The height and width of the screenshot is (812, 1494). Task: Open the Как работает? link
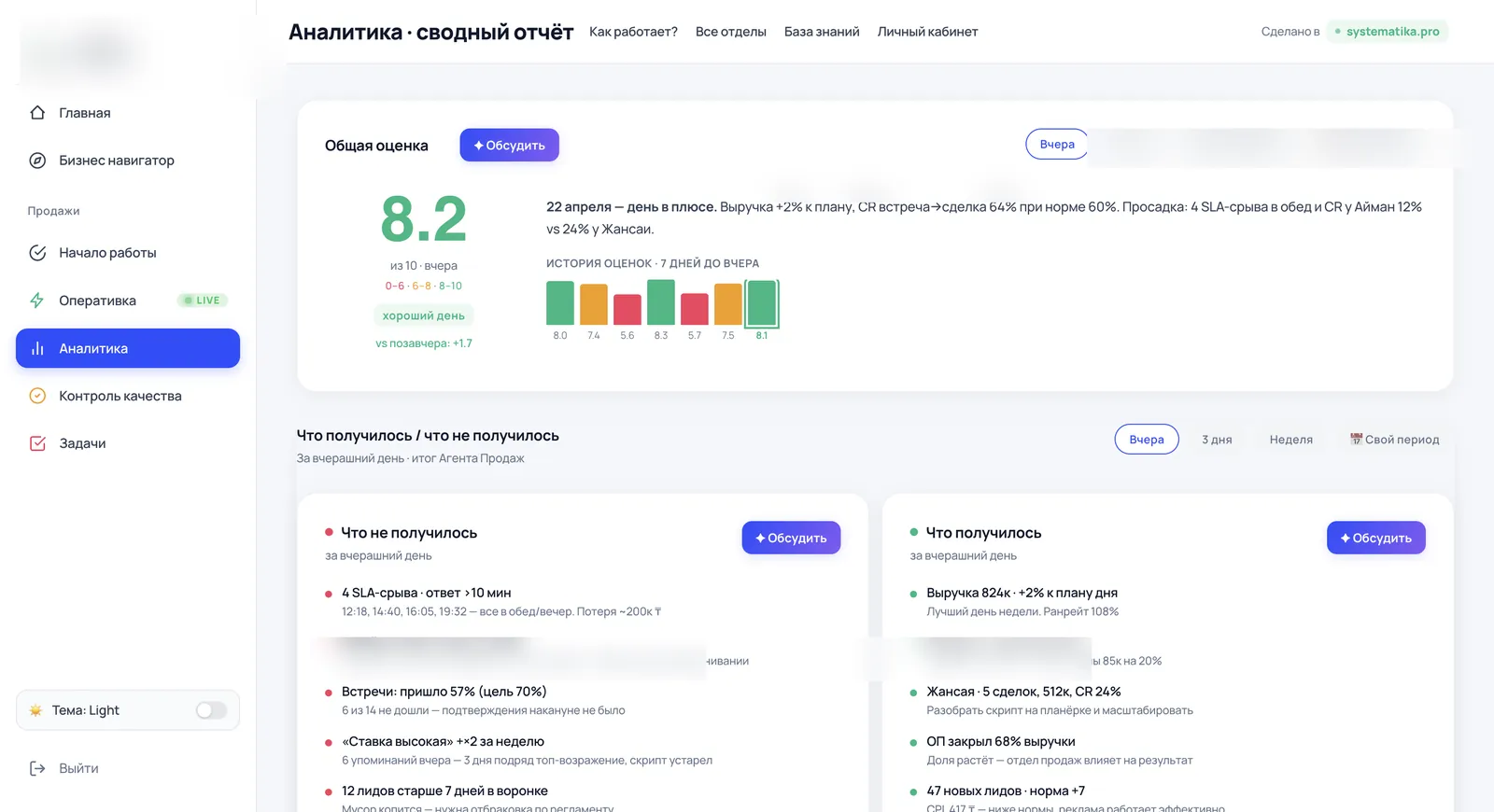coord(633,32)
